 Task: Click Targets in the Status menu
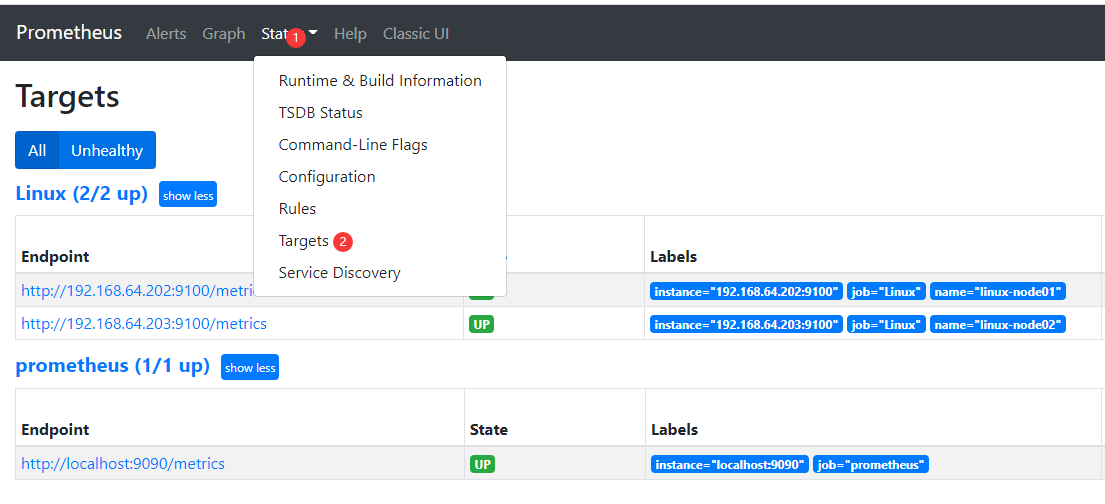point(303,241)
